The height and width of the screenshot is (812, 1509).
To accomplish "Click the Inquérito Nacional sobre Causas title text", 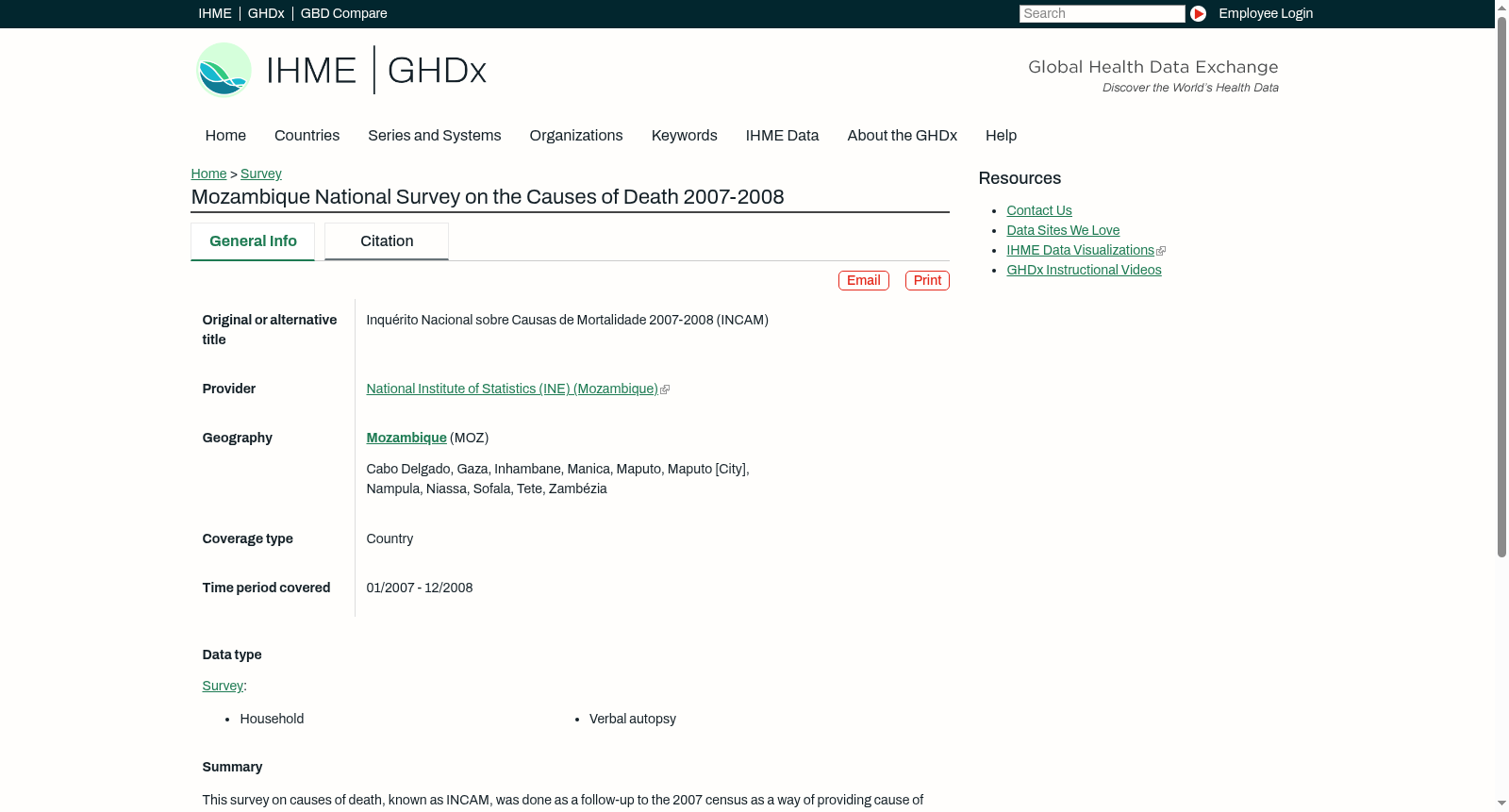I will point(567,321).
